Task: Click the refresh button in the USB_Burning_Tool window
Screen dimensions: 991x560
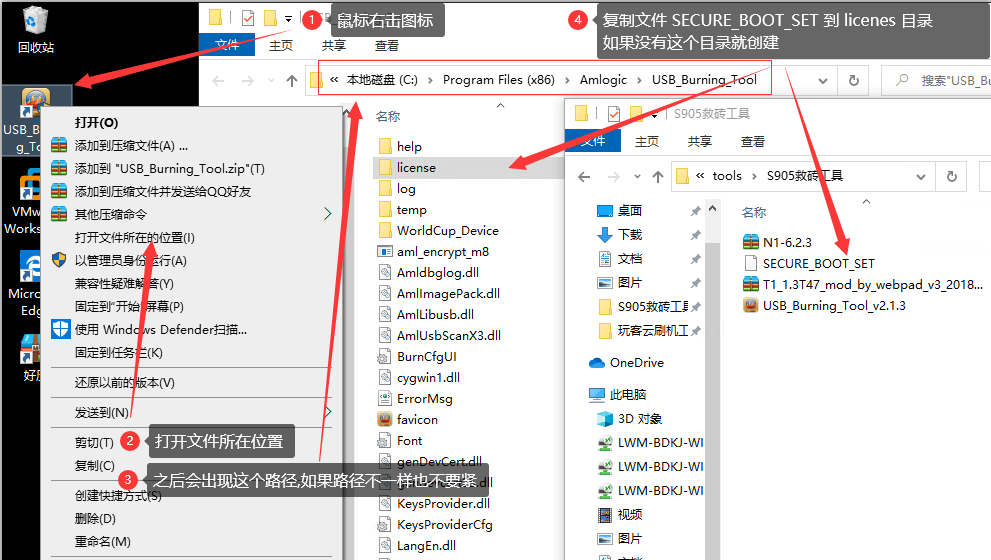Action: pyautogui.click(x=853, y=80)
